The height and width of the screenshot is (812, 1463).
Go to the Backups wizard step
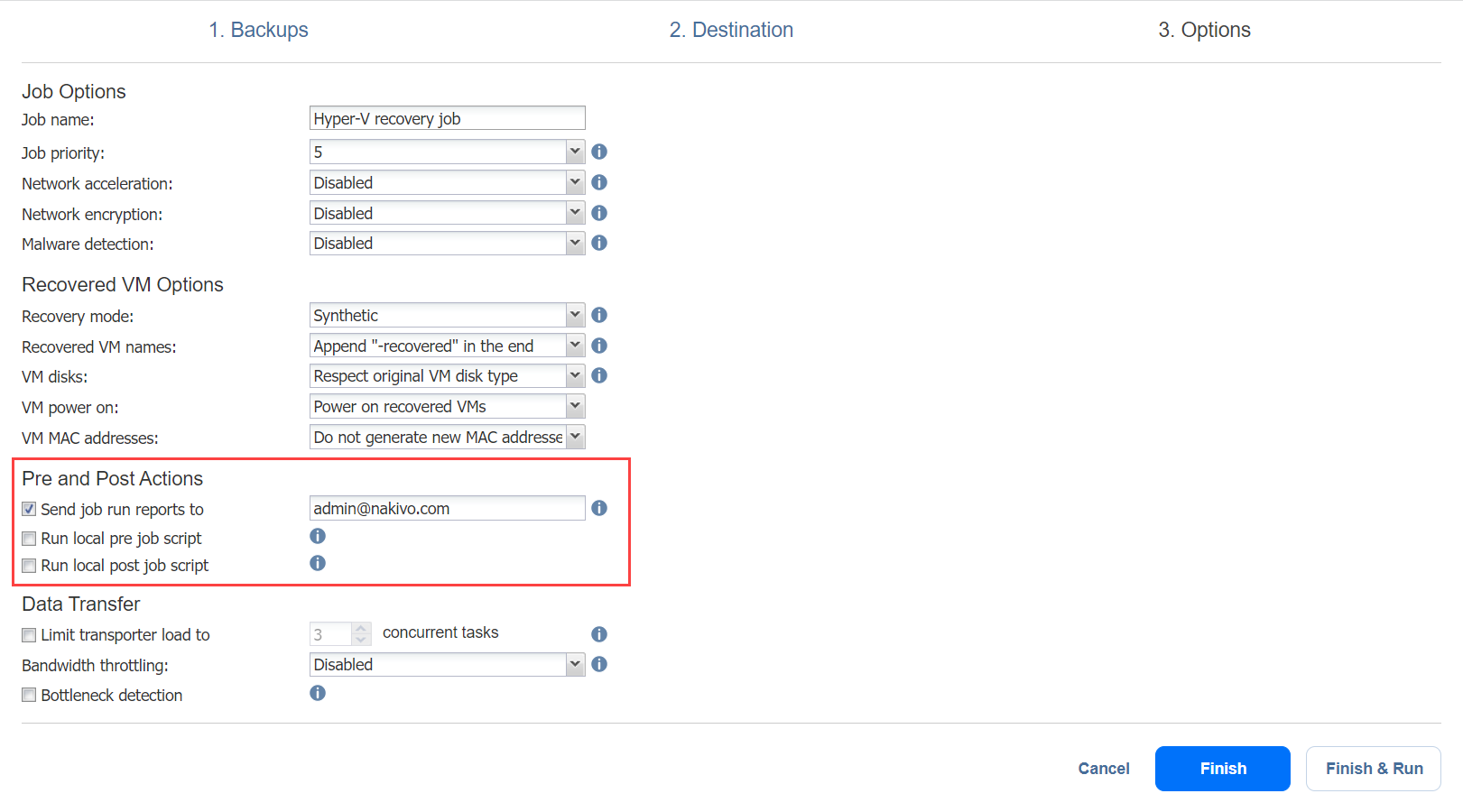(258, 30)
